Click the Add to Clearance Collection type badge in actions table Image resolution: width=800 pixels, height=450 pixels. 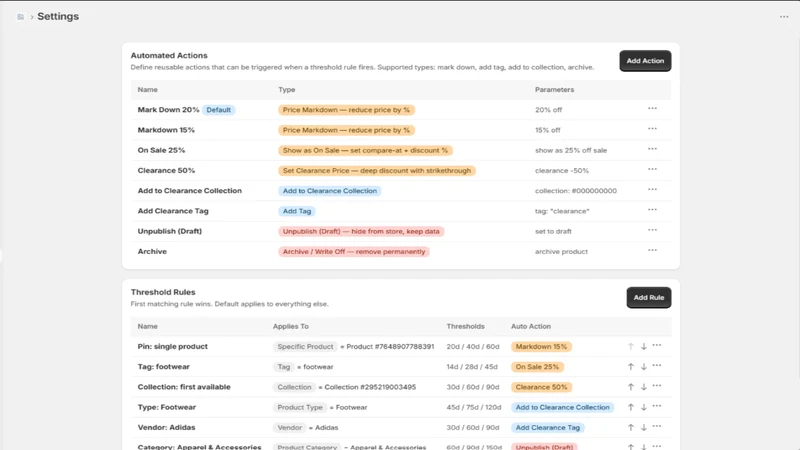330,191
